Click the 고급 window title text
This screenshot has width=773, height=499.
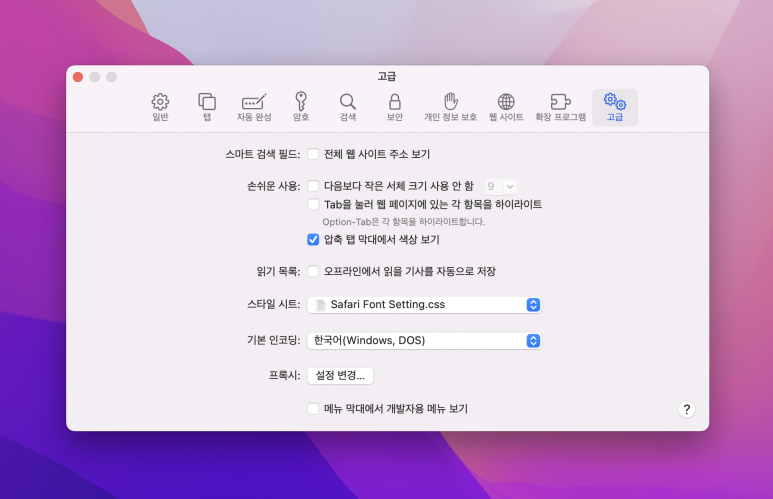tap(387, 76)
